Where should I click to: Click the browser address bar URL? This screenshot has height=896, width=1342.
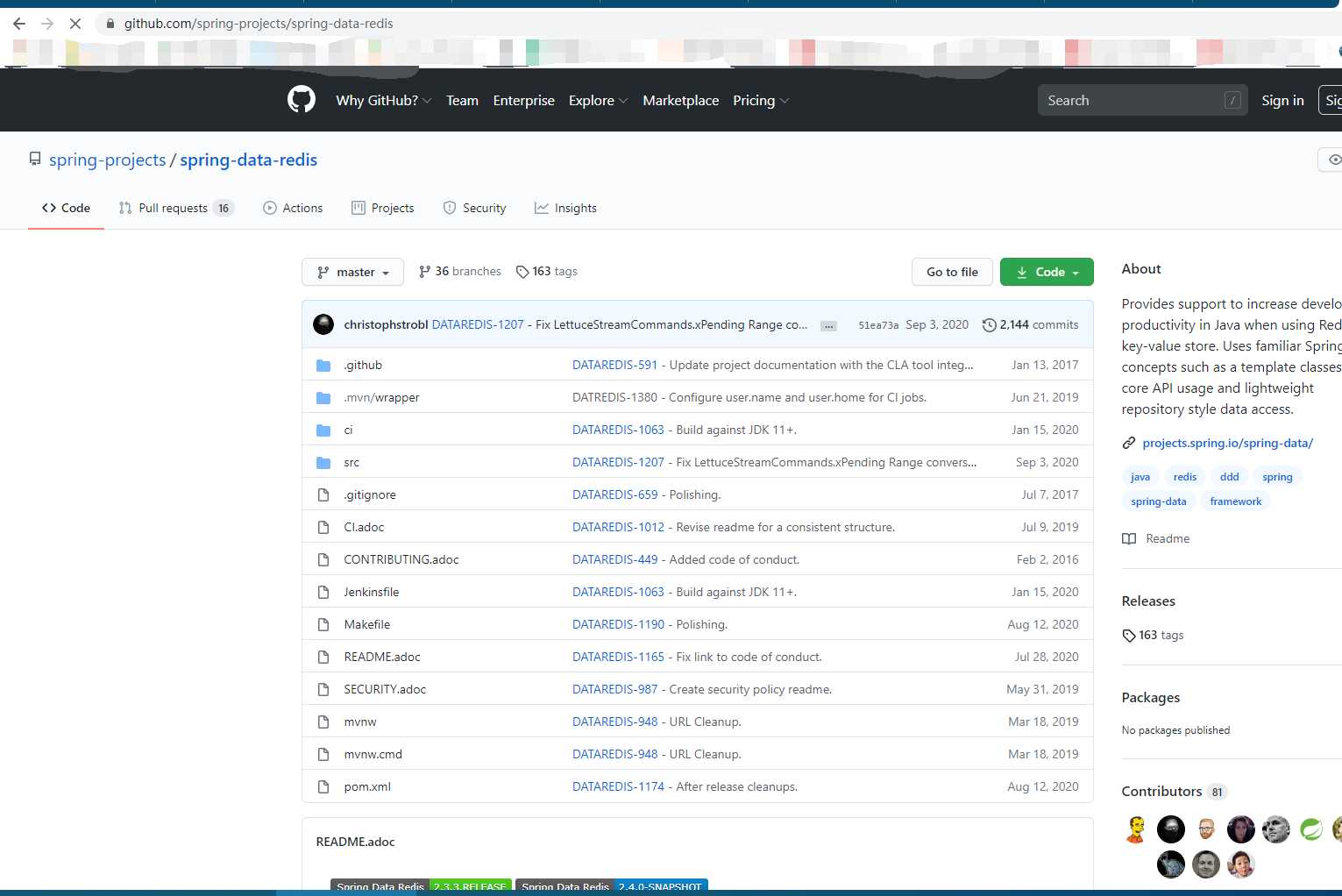point(259,24)
